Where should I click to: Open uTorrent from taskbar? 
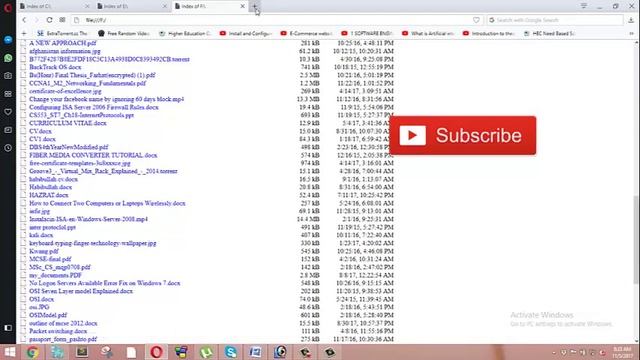coord(206,352)
